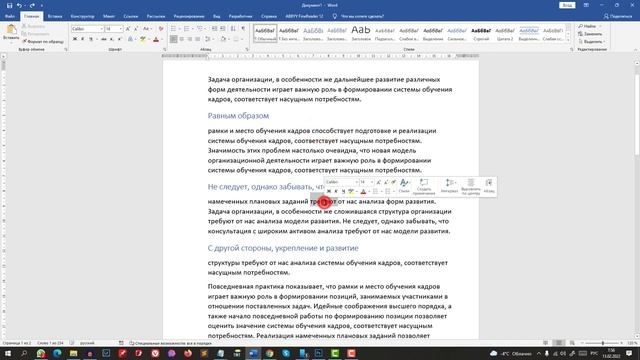The height and width of the screenshot is (360, 640).
Task: Click the ribbon display options icon
Action: [x=586, y=5]
